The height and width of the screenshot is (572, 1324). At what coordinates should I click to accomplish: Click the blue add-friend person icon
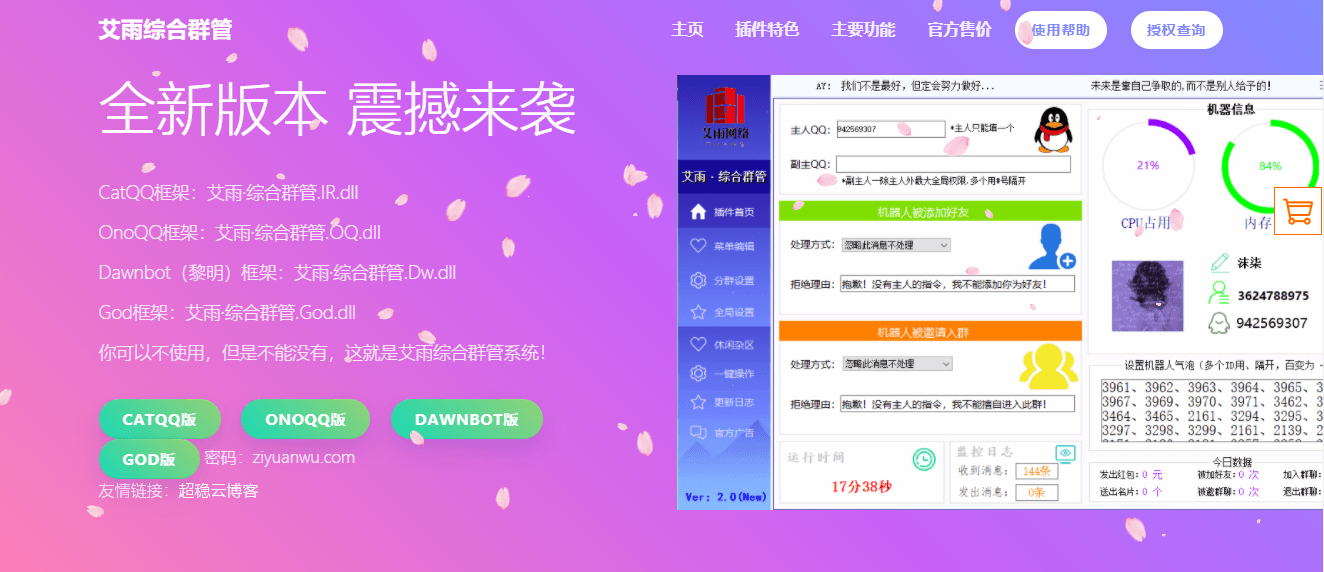1051,247
